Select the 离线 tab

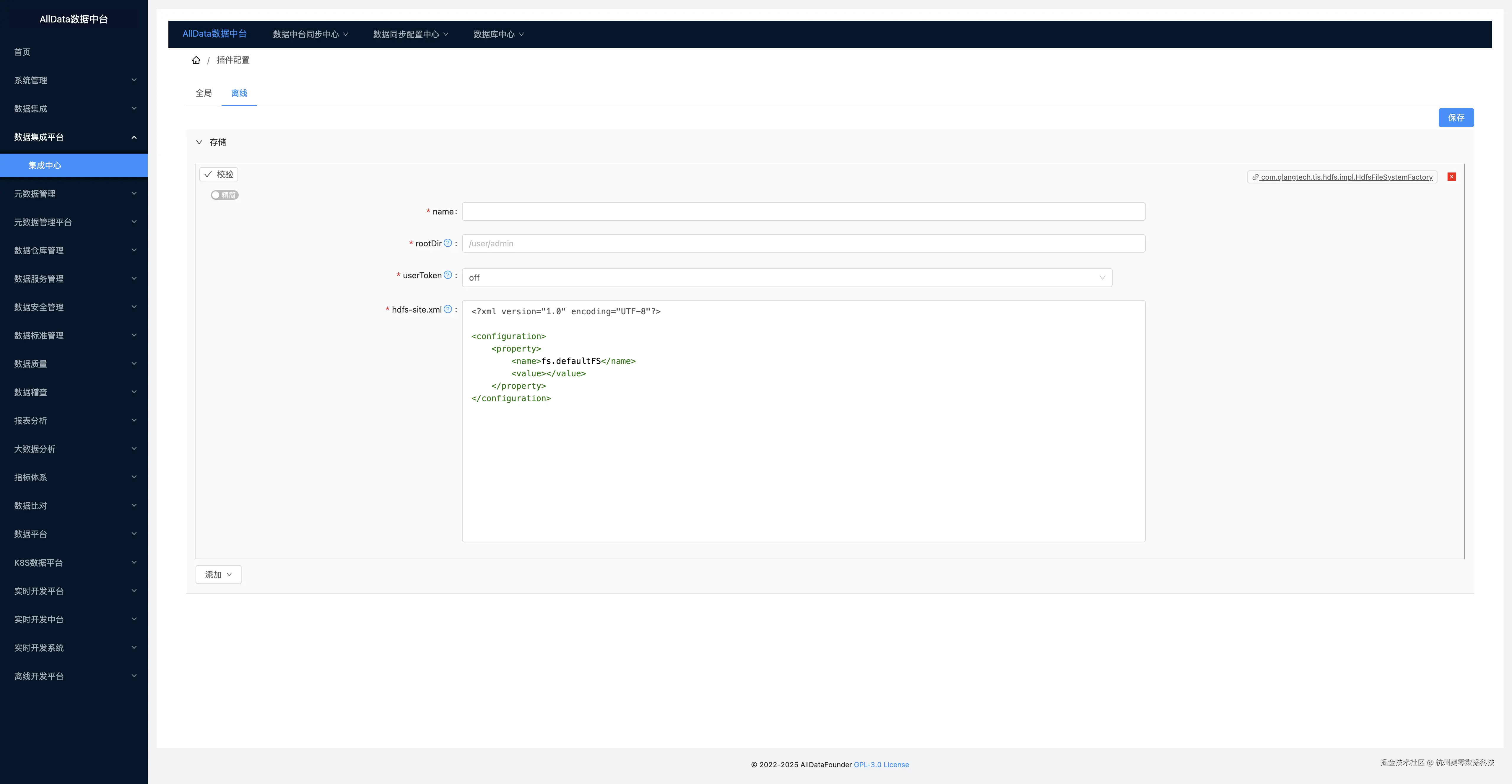click(x=239, y=93)
